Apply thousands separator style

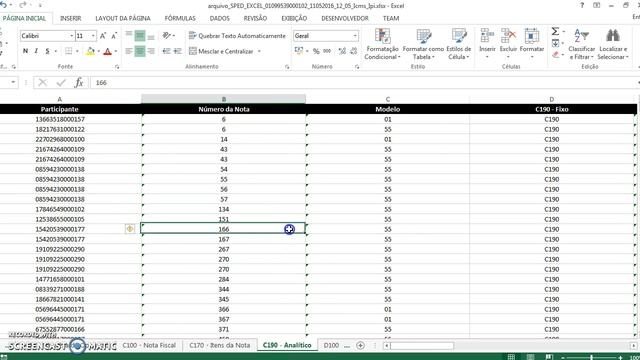click(327, 51)
